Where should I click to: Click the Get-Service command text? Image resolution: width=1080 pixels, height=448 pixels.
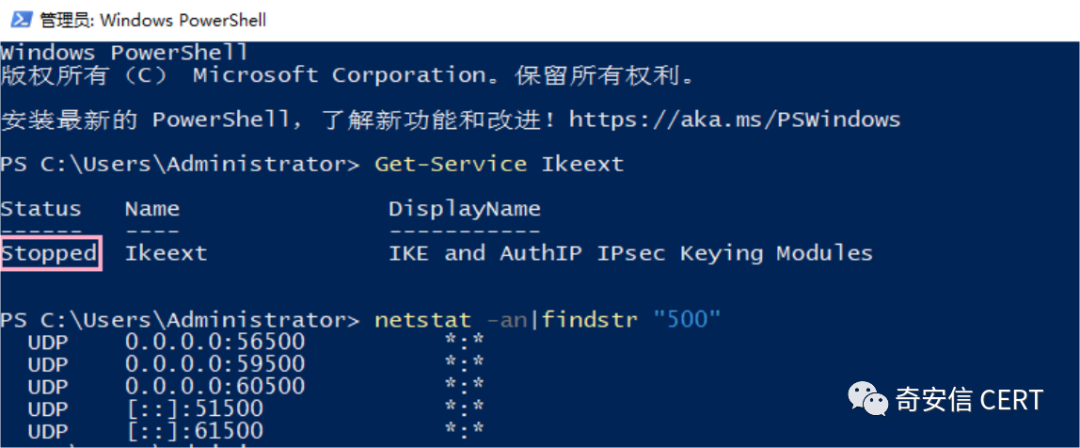(x=450, y=164)
